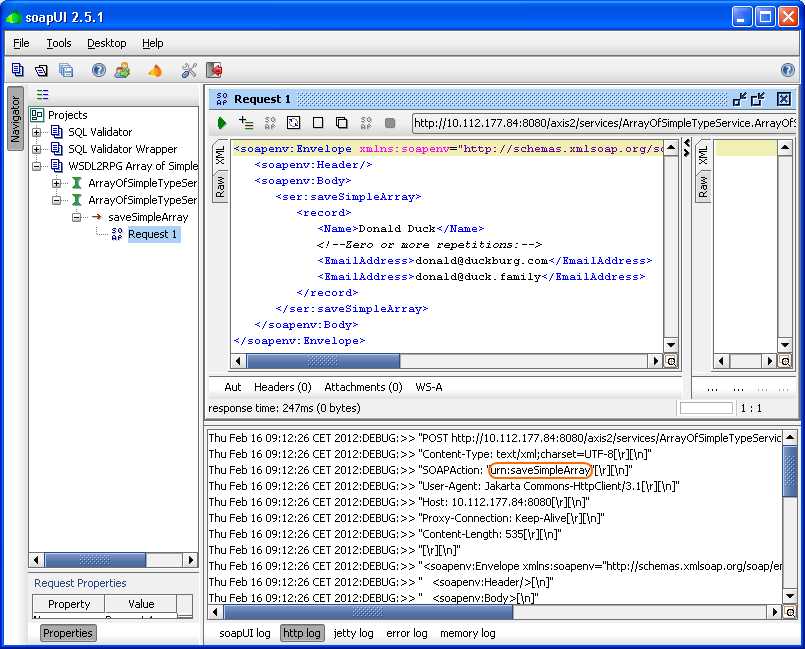Screen dimensions: 805x649
Task: Click the grey stop/cancel request icon
Action: [390, 123]
